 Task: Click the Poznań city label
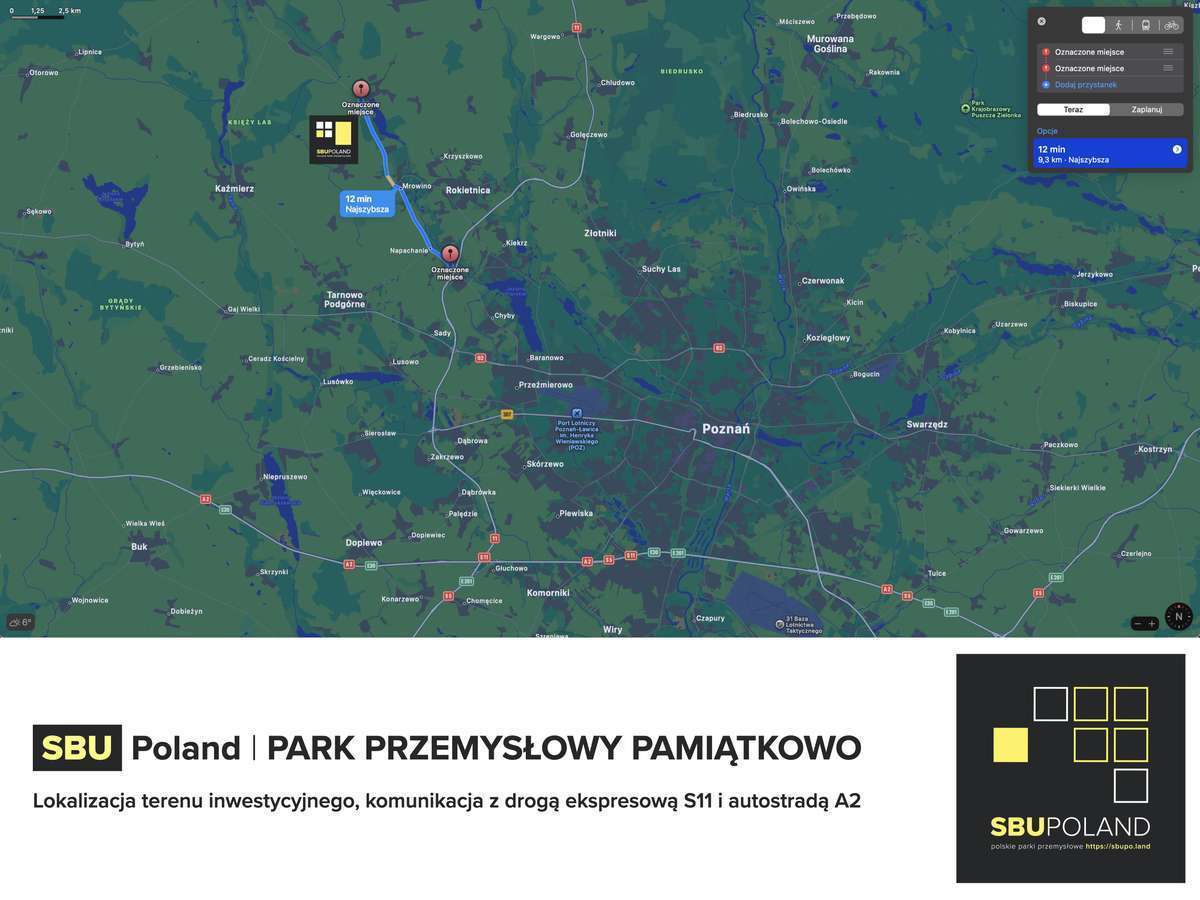(726, 429)
